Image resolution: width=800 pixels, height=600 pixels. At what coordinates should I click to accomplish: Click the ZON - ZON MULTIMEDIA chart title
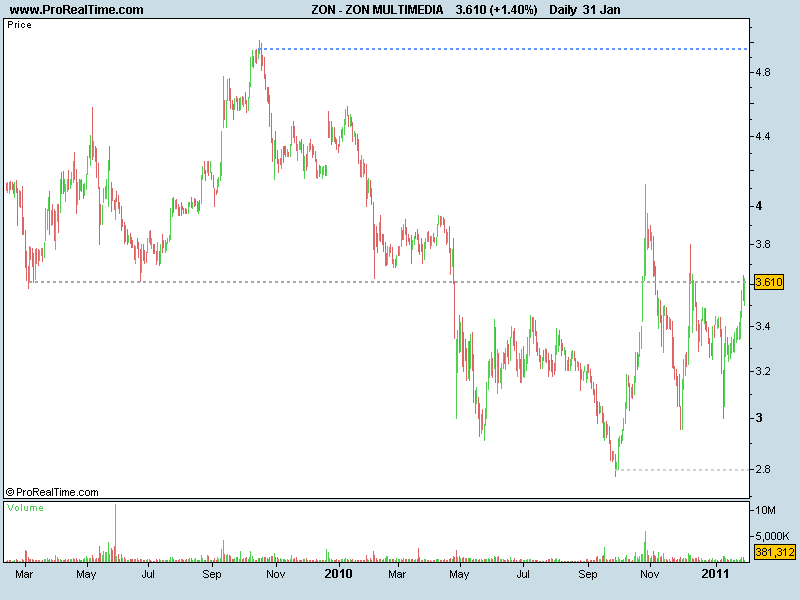[x=377, y=10]
